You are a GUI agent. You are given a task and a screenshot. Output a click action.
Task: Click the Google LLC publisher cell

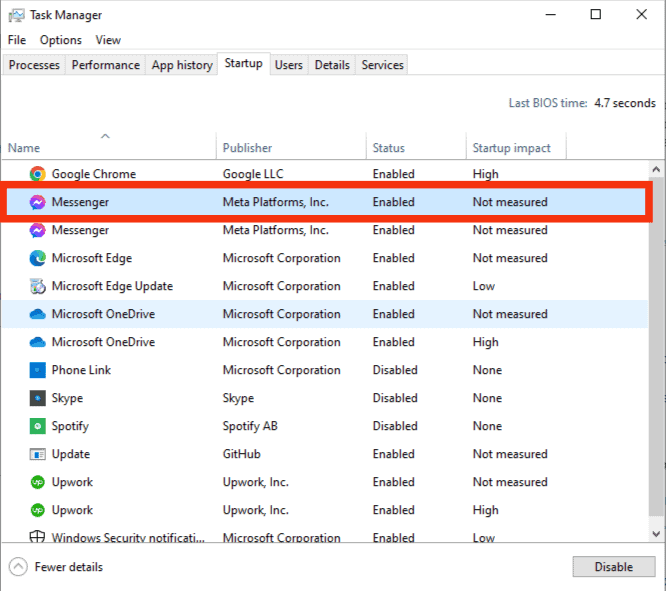(253, 174)
